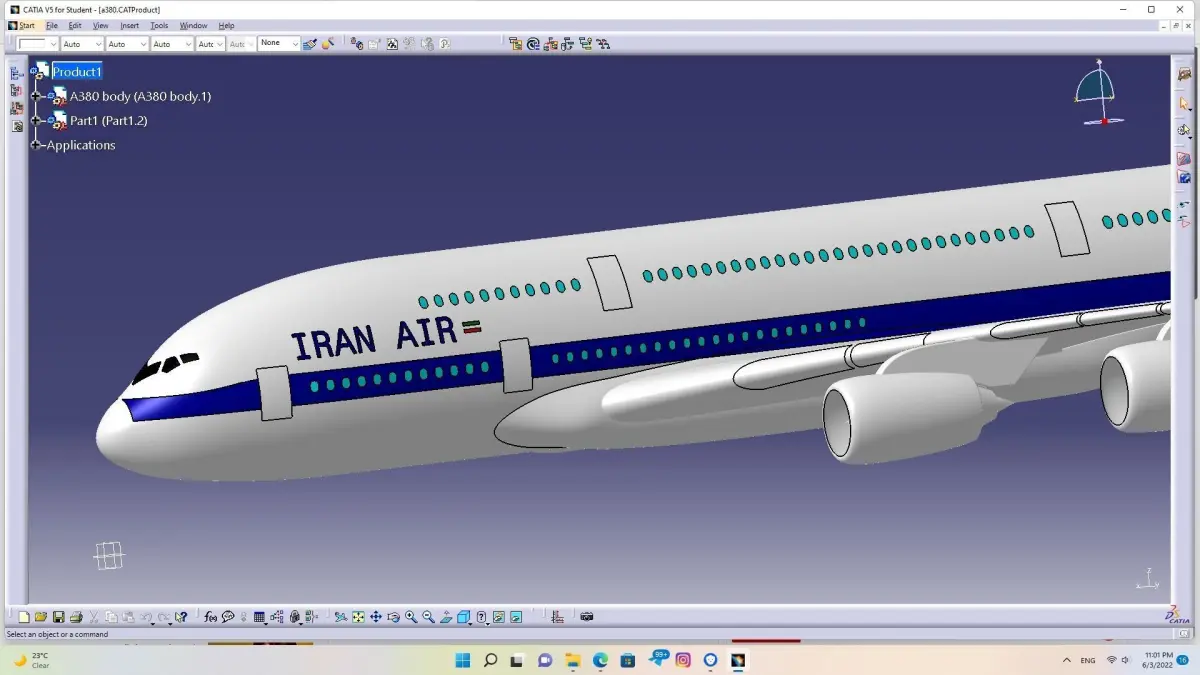1200x675 pixels.
Task: Click the ENG language indicator in taskbar
Action: pyautogui.click(x=1088, y=660)
